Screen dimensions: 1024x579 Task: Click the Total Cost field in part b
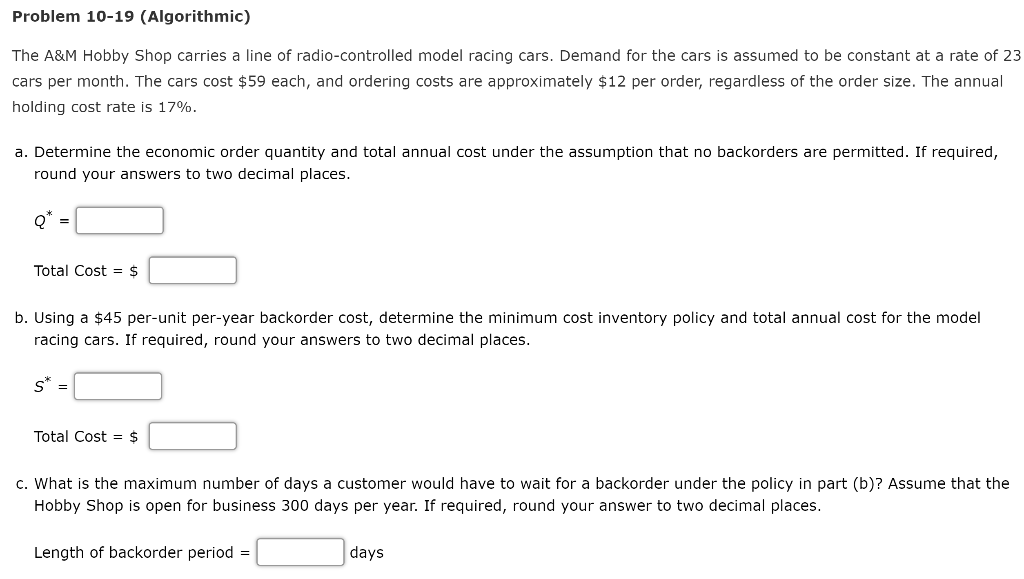192,436
